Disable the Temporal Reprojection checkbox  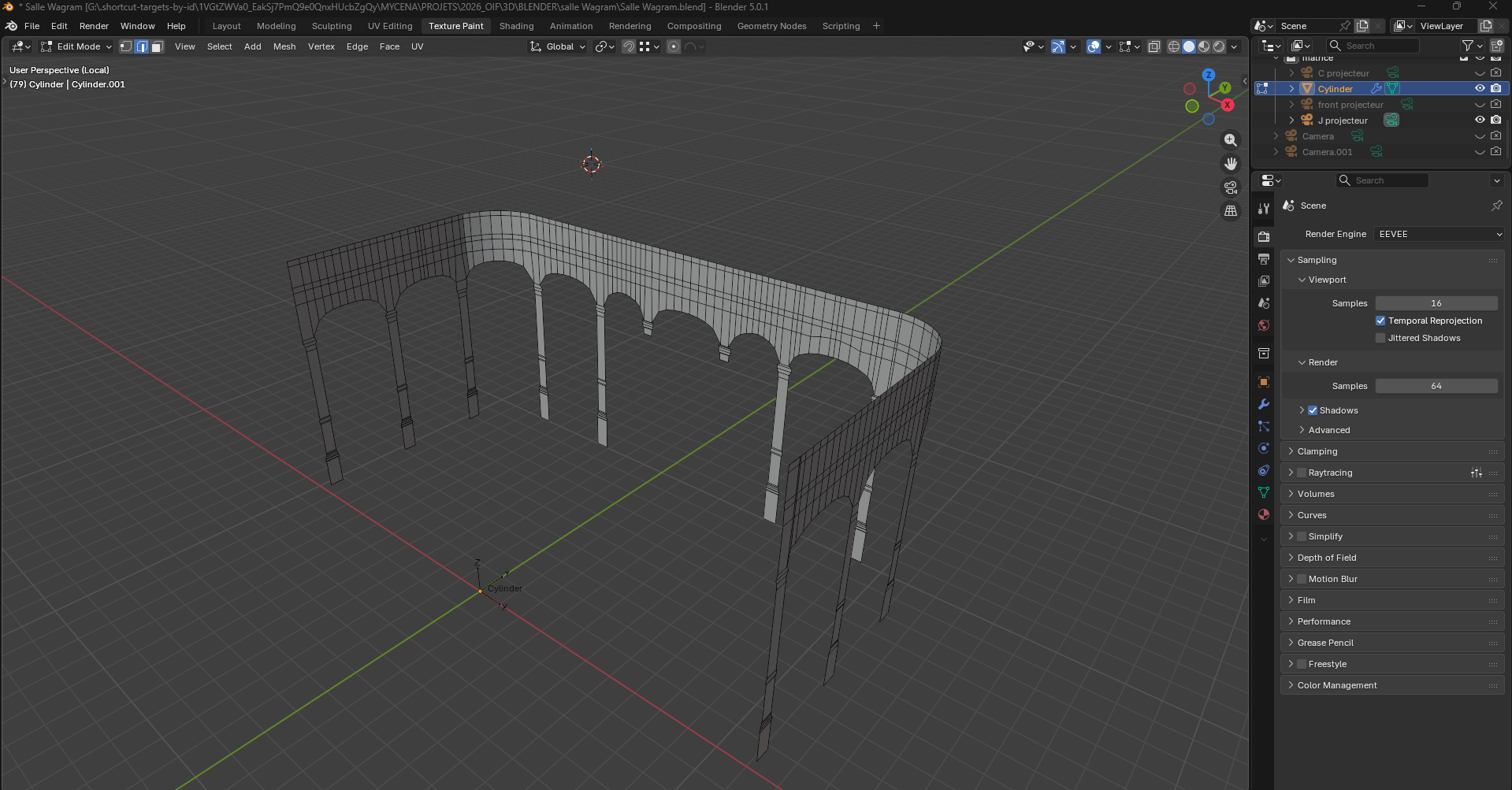pyautogui.click(x=1380, y=321)
